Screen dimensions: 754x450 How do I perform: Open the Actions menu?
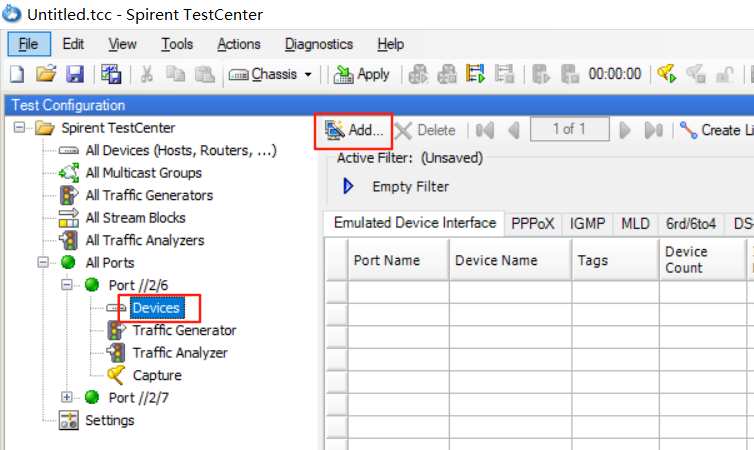(239, 44)
